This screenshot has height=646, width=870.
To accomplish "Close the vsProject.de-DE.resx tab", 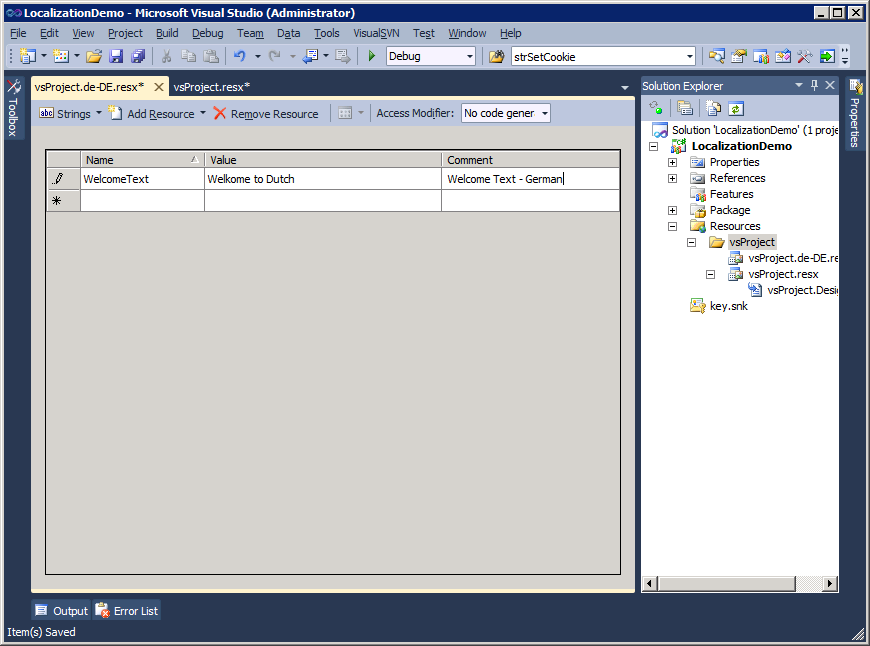I will (159, 87).
